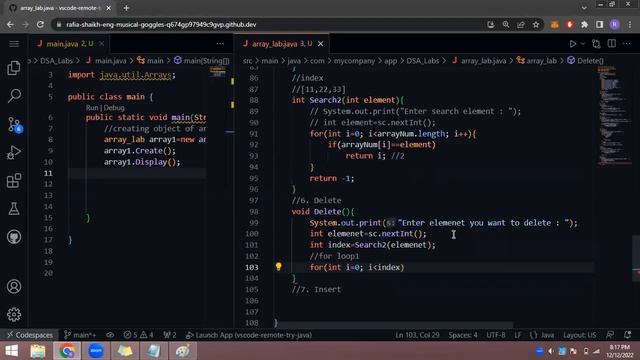The image size is (640, 360).
Task: Go back in browser history
Action: click(10, 24)
